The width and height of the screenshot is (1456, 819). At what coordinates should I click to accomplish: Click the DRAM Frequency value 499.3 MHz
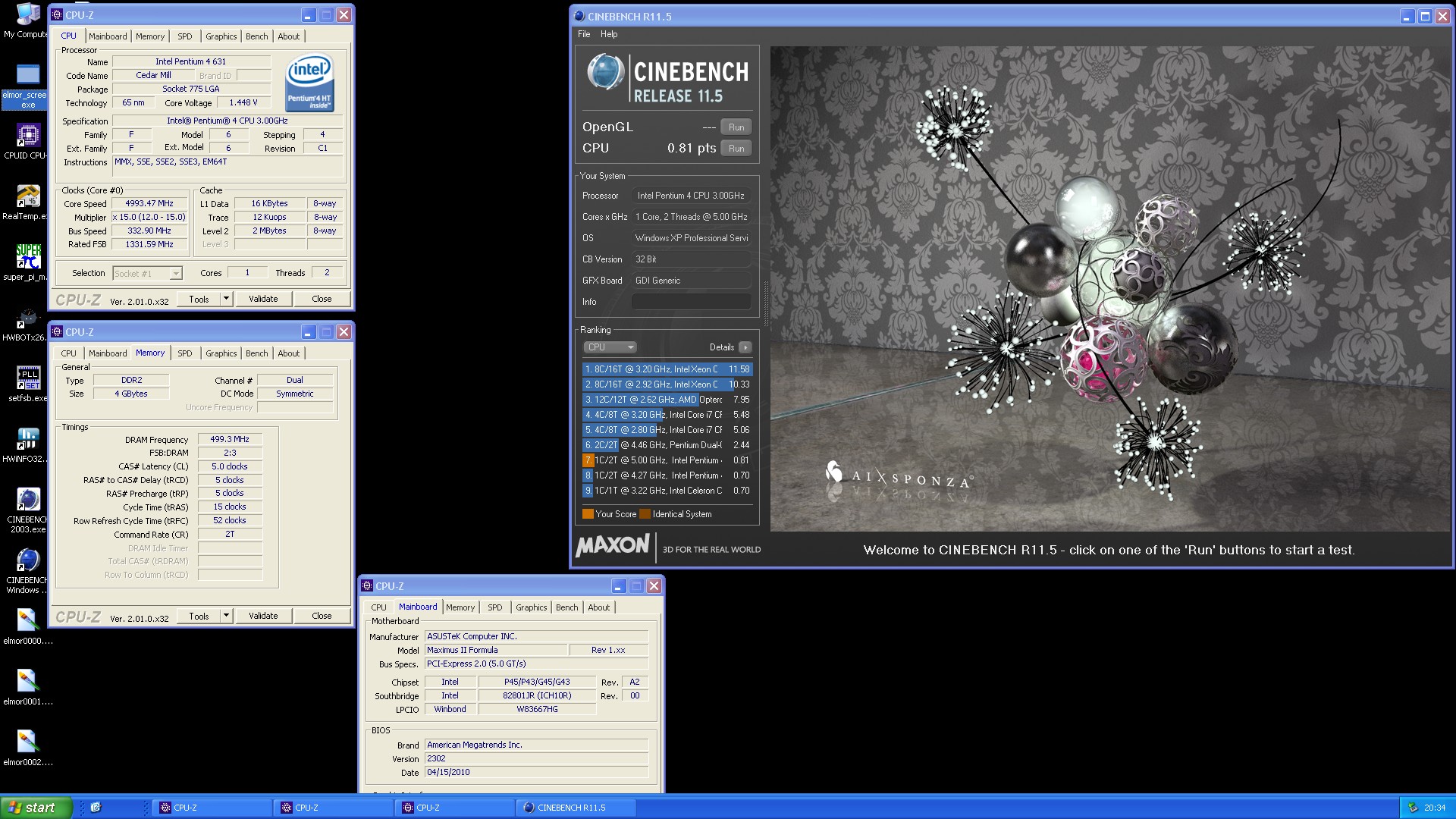(230, 439)
